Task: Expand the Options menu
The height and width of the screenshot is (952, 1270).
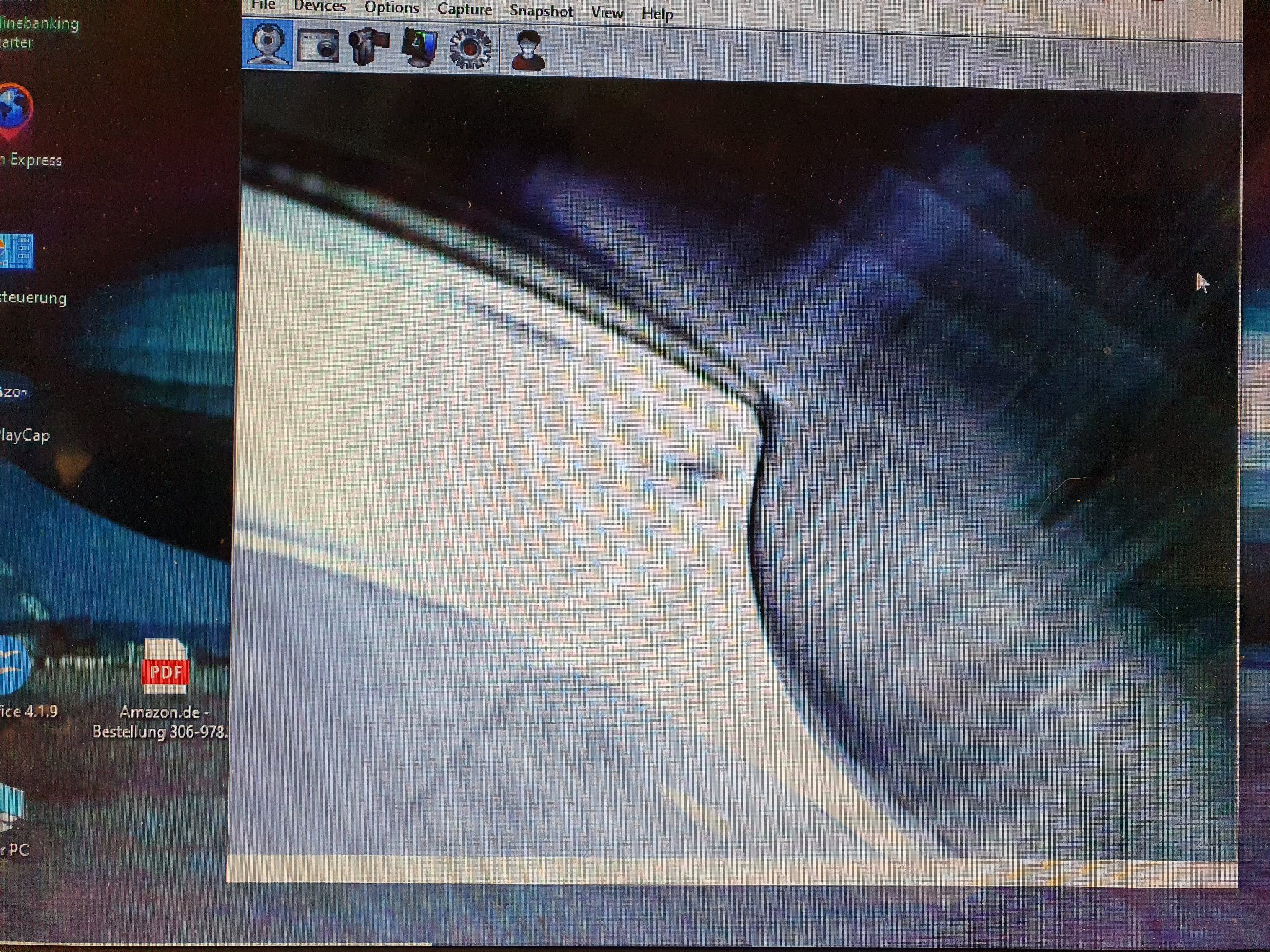Action: 391,8
